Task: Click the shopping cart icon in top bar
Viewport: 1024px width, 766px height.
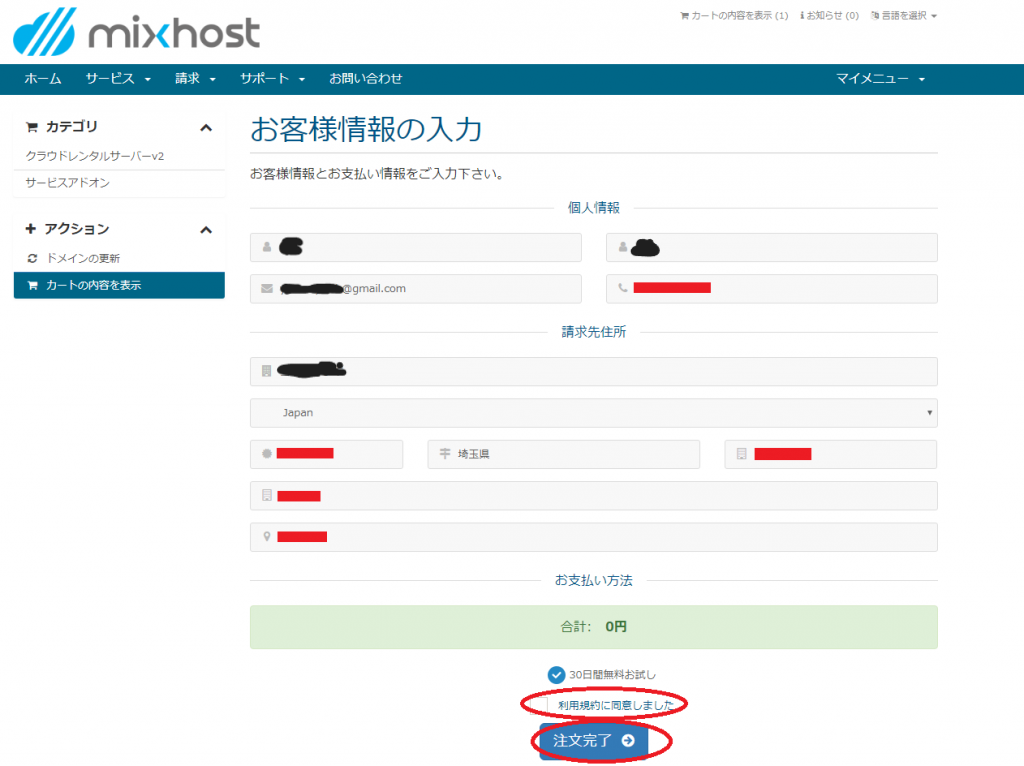Action: pos(684,16)
